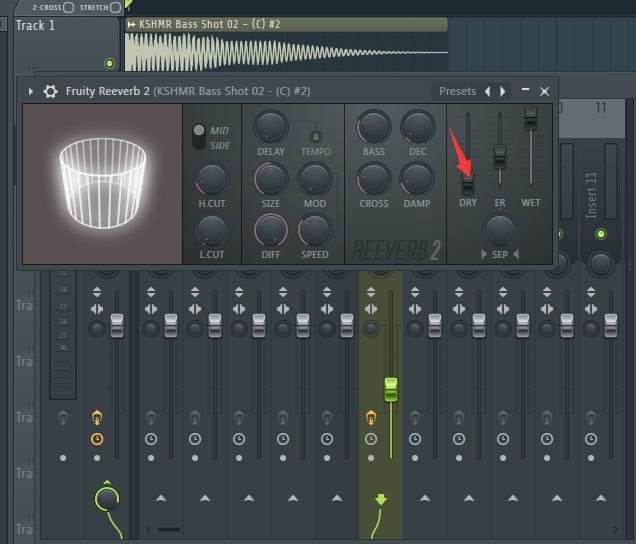Toggle the TEMPO sync button
Viewport: 636px width, 544px height.
(316, 137)
